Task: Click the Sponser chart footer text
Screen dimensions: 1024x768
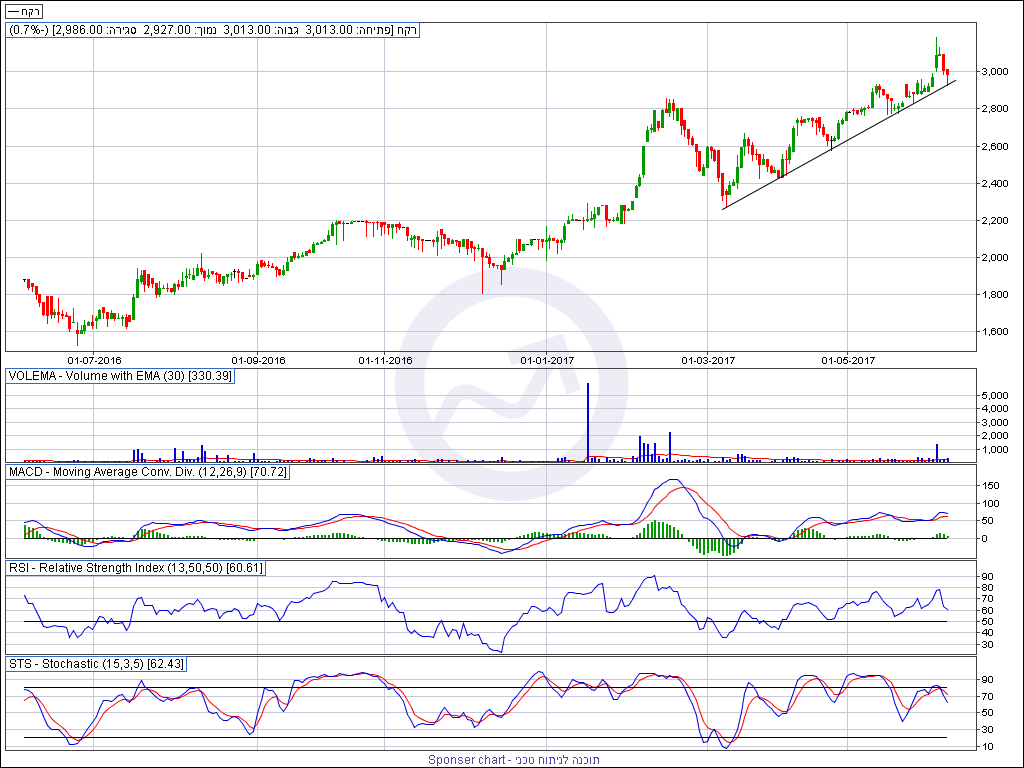Action: (513, 760)
